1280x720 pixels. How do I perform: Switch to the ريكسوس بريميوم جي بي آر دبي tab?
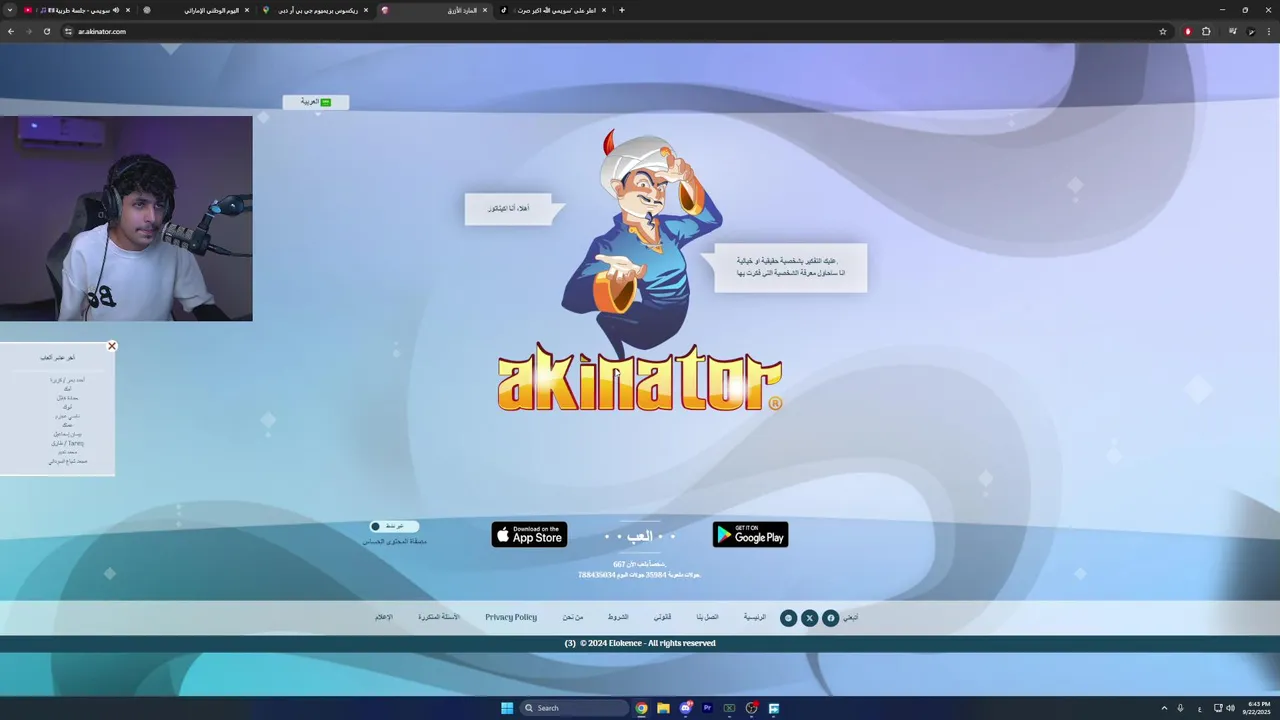(x=315, y=10)
